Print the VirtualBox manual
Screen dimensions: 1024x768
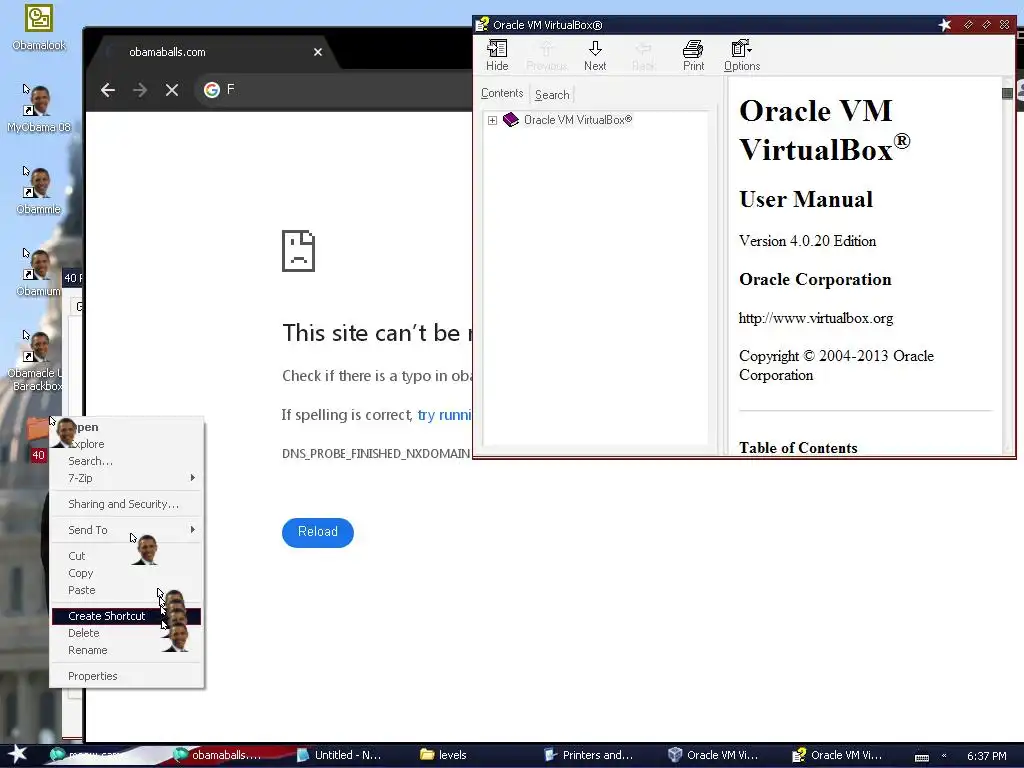click(x=693, y=55)
